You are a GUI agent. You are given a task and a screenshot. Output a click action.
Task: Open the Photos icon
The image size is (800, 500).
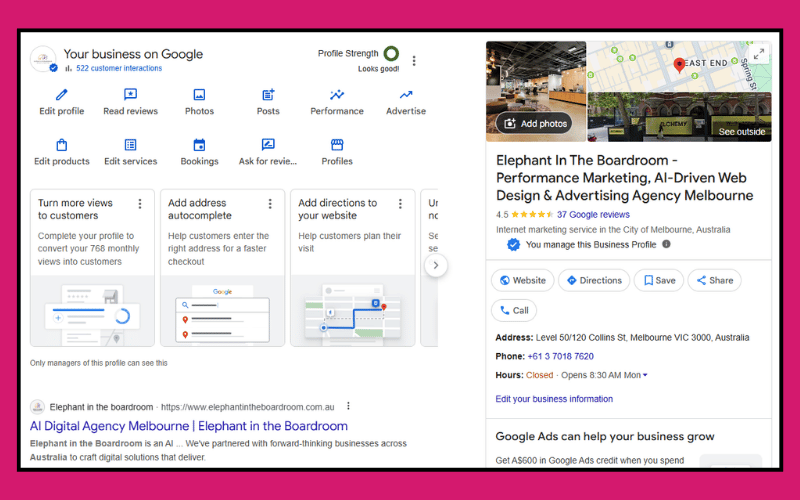[x=199, y=94]
